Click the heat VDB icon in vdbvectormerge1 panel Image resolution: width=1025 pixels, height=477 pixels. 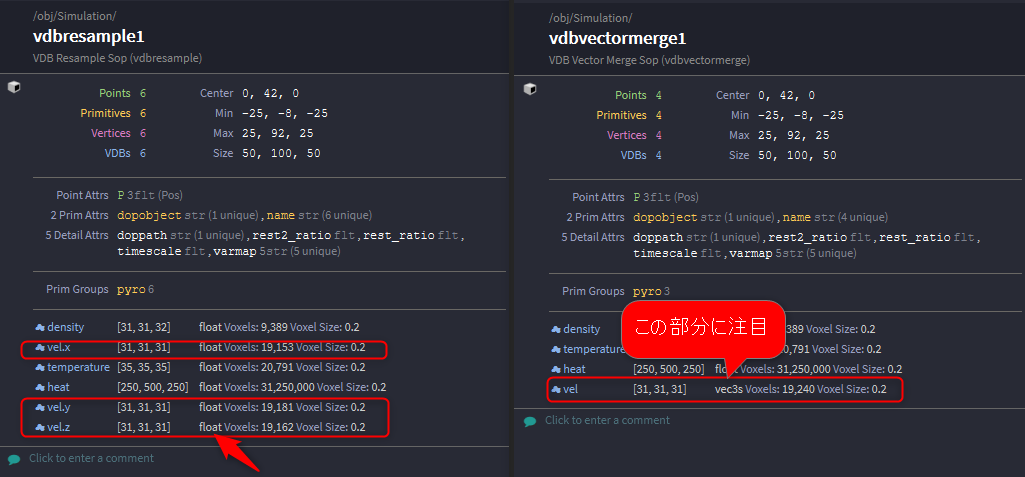tap(556, 370)
